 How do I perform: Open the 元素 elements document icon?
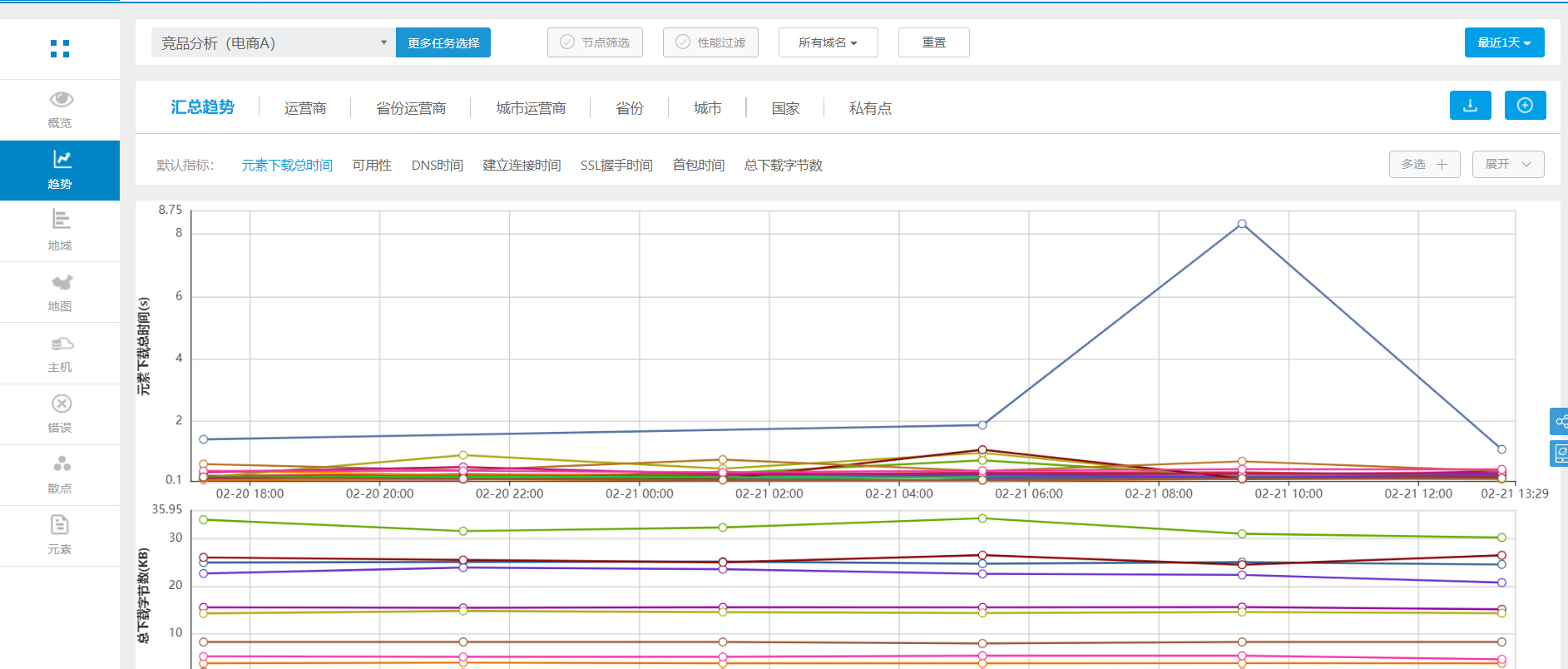60,525
